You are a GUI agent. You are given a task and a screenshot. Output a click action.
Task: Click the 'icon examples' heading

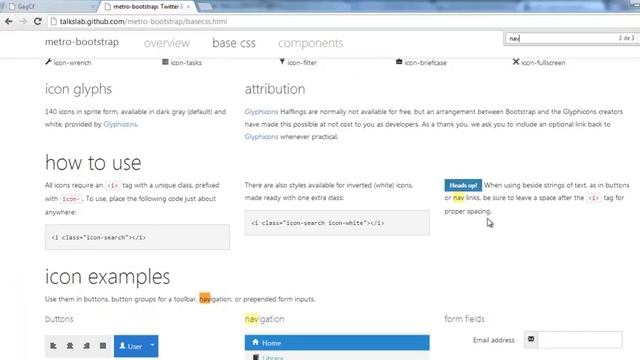[x=107, y=277]
